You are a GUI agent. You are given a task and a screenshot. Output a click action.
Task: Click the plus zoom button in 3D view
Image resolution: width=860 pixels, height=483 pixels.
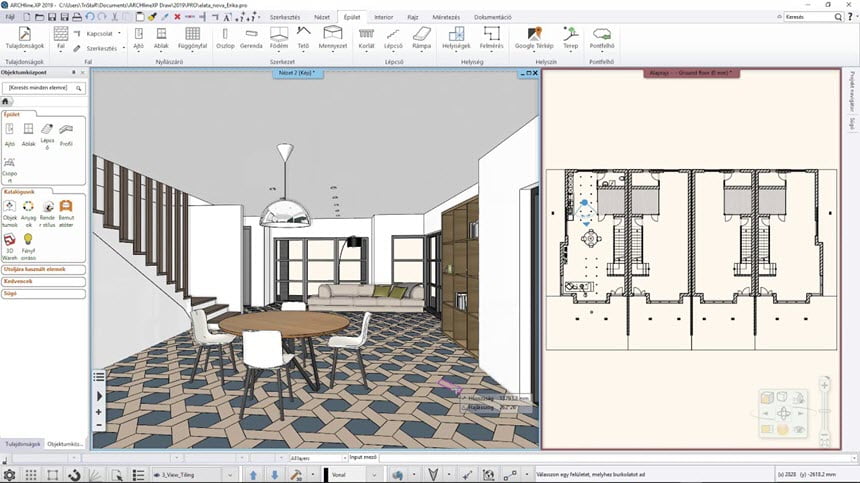pyautogui.click(x=99, y=412)
